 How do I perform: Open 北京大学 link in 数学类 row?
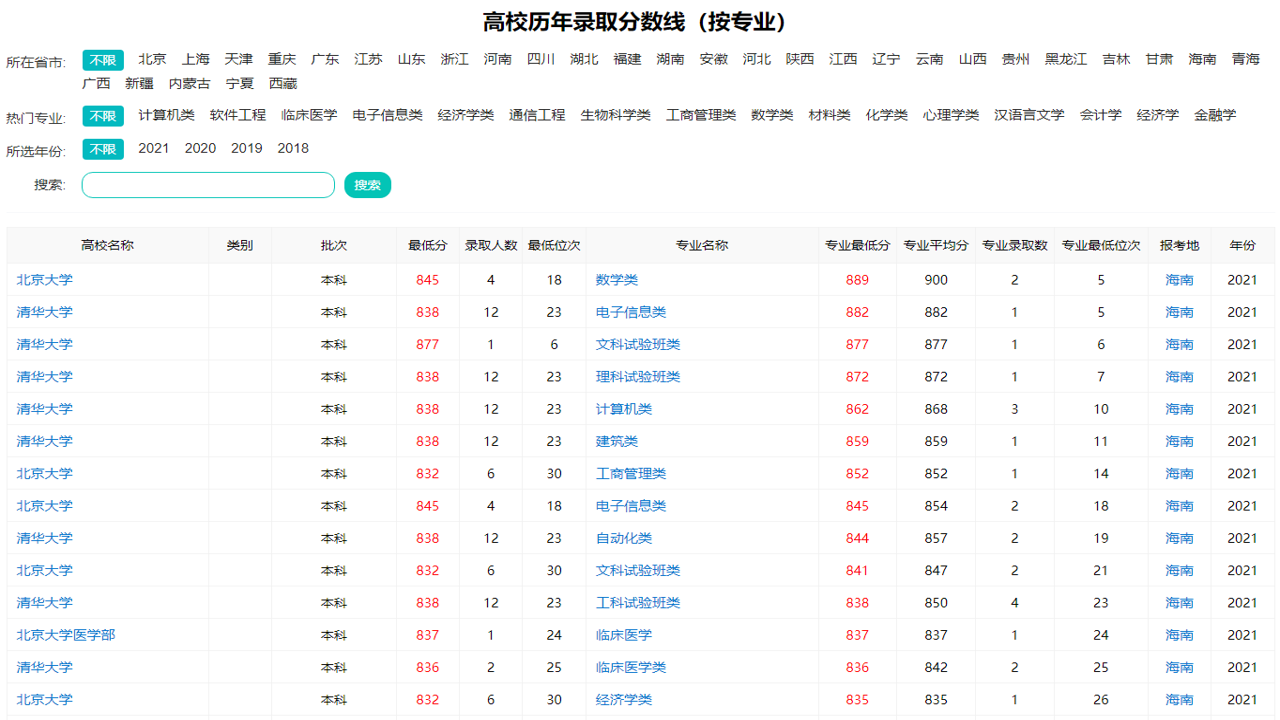pos(45,280)
